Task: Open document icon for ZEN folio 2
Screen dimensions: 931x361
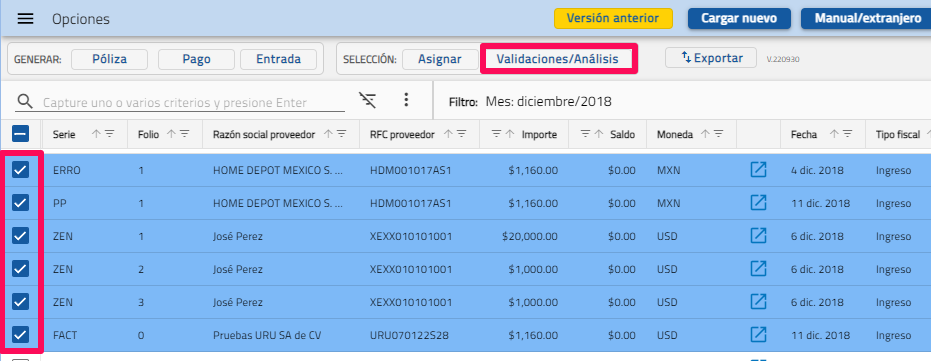Action: 758,269
